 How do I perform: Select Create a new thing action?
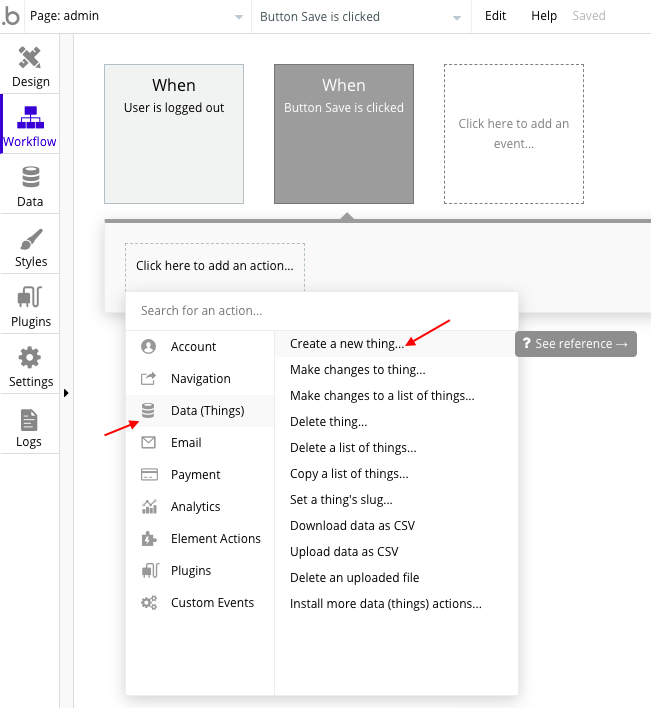396,344
